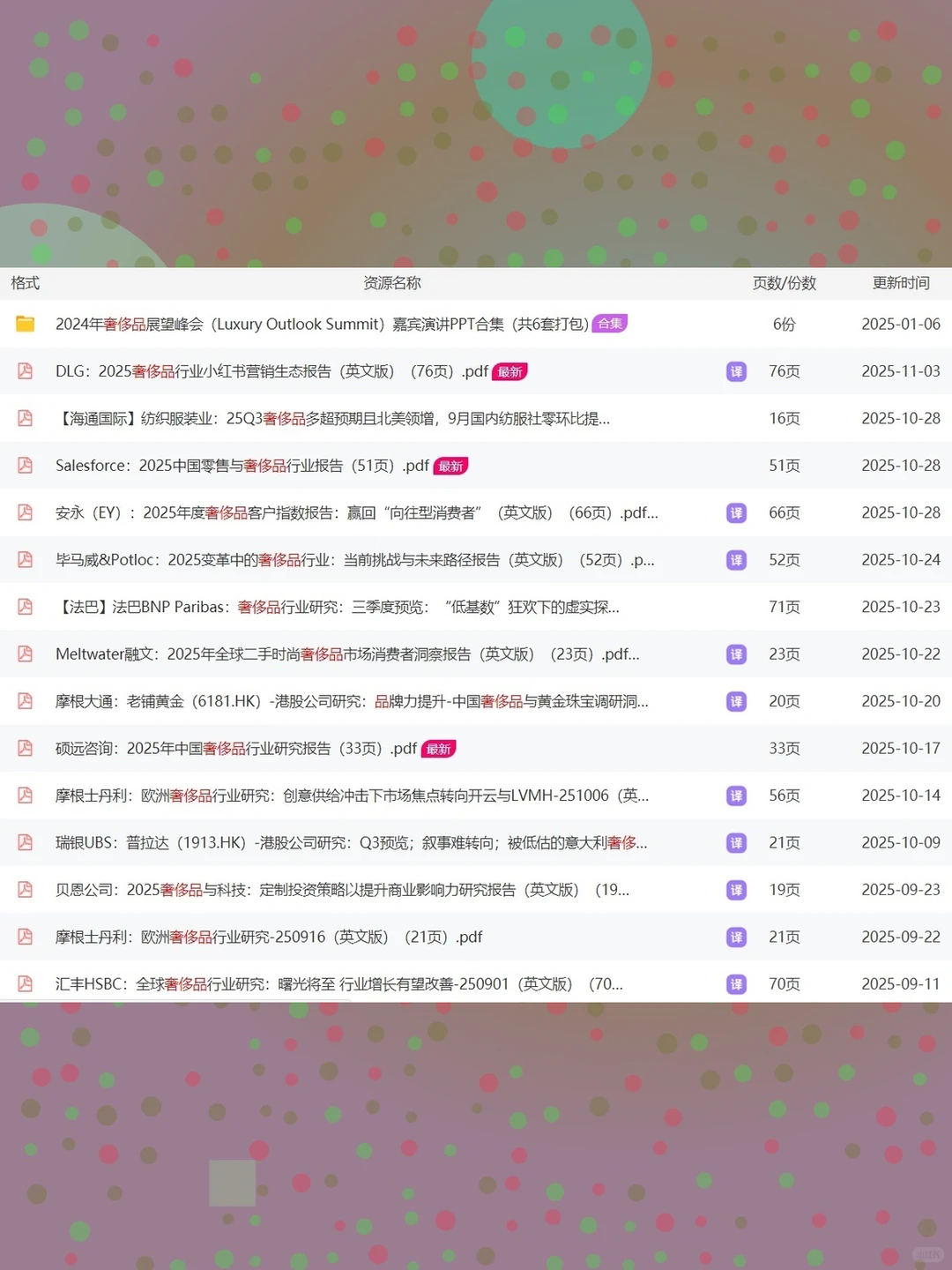Open 摩根士丹利 欧洲奢侈品行业研究 LVMH-251006 report

tap(353, 796)
